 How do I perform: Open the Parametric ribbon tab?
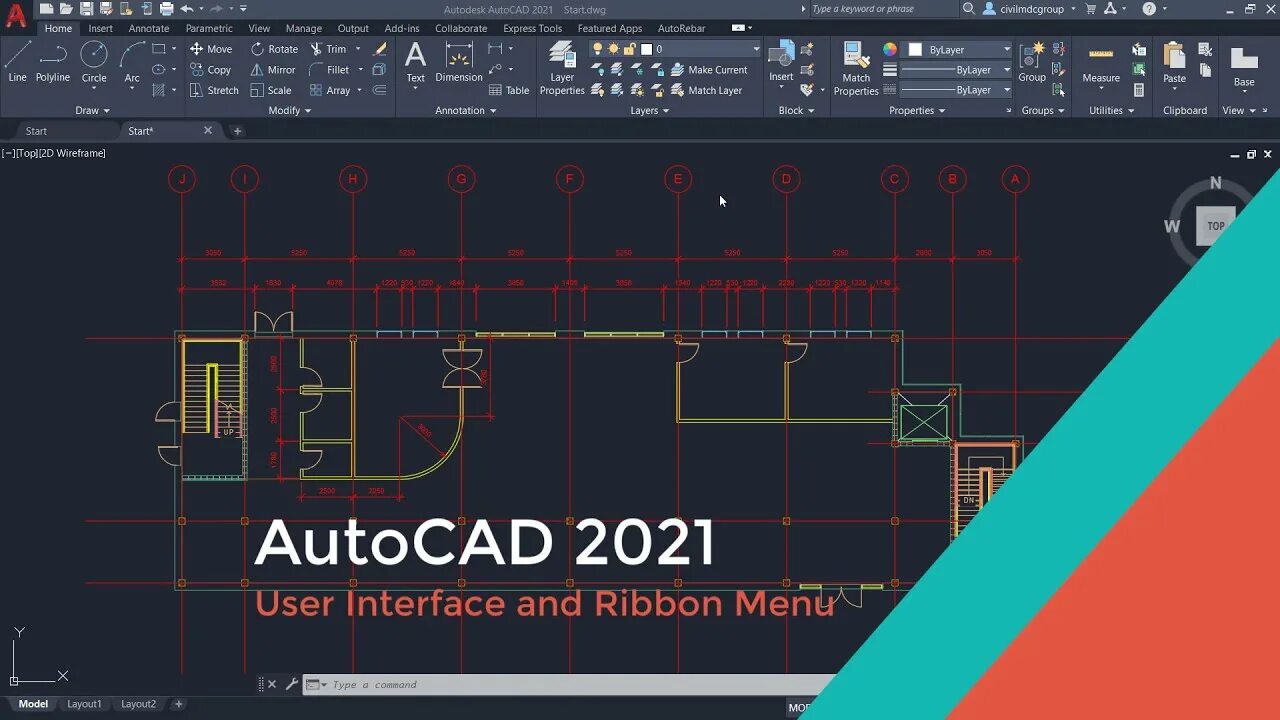click(209, 28)
